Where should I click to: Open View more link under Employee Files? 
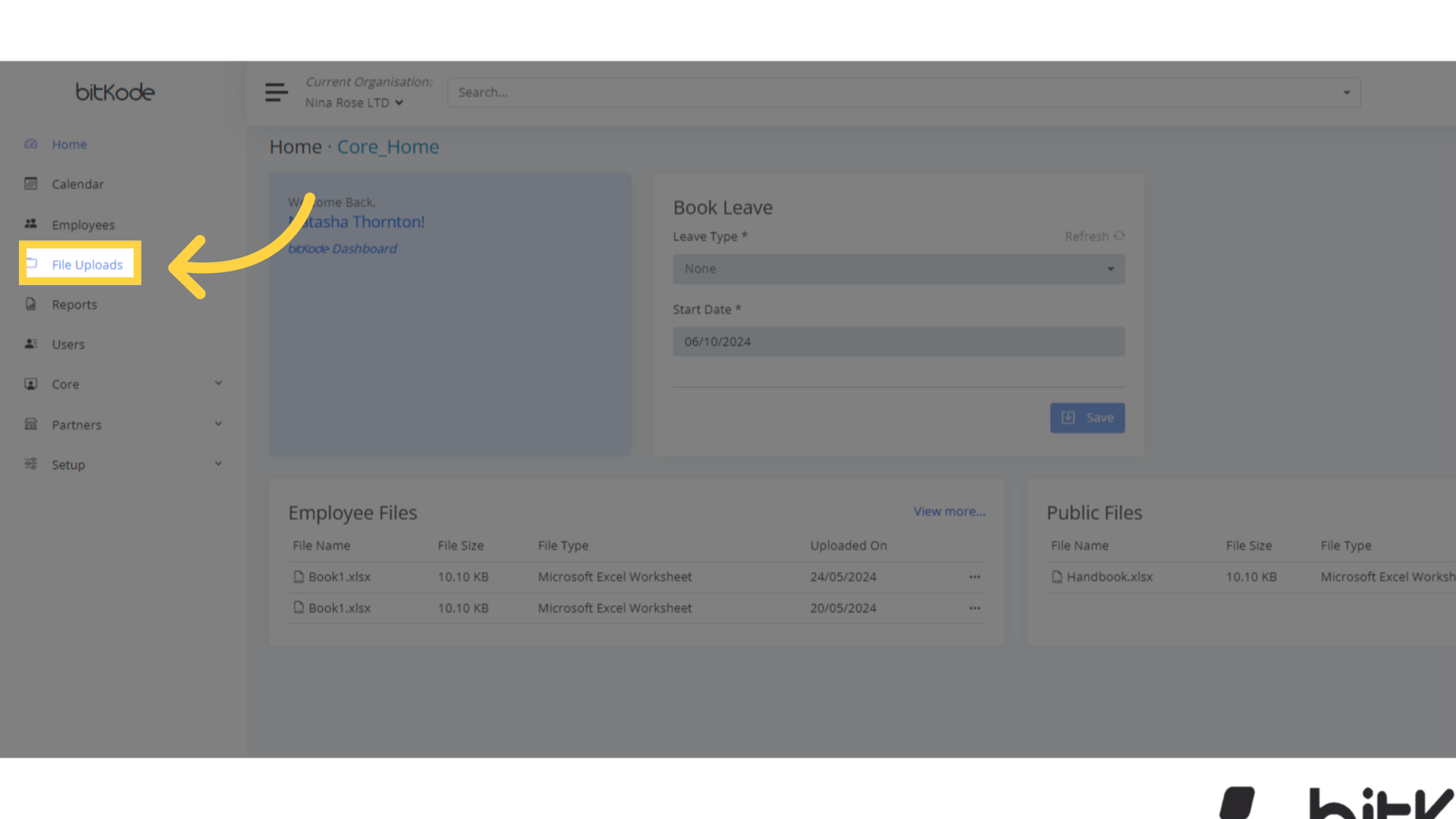point(949,511)
